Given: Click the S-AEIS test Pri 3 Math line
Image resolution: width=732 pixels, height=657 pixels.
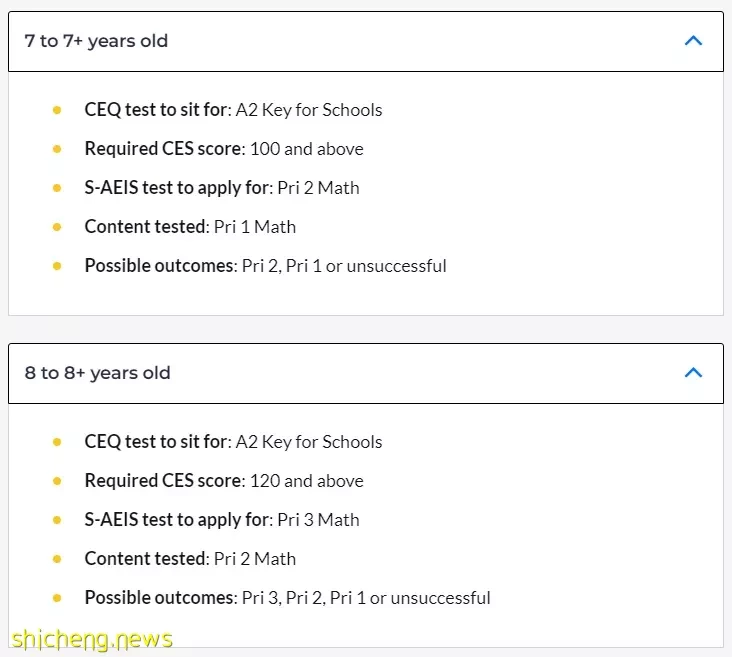Looking at the screenshot, I should click(x=222, y=520).
